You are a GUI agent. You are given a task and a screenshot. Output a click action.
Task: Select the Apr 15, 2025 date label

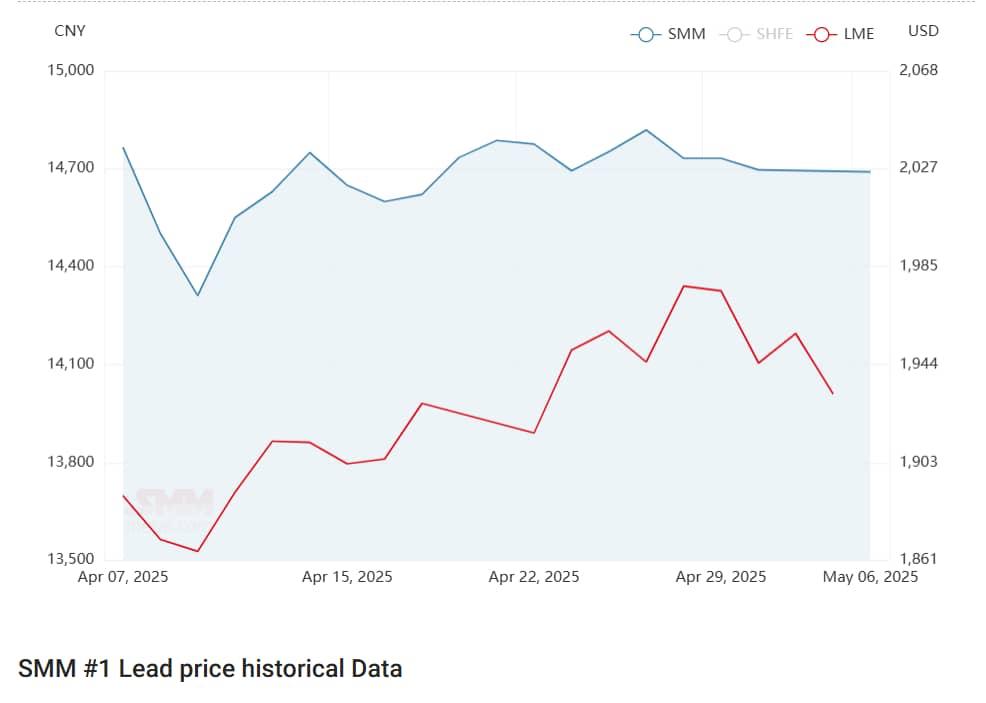click(x=347, y=577)
